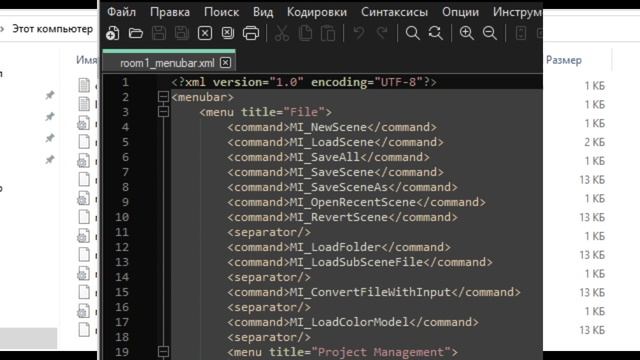Viewport: 640px width, 360px height.
Task: Click the Redo arrow icon
Action: (x=382, y=33)
